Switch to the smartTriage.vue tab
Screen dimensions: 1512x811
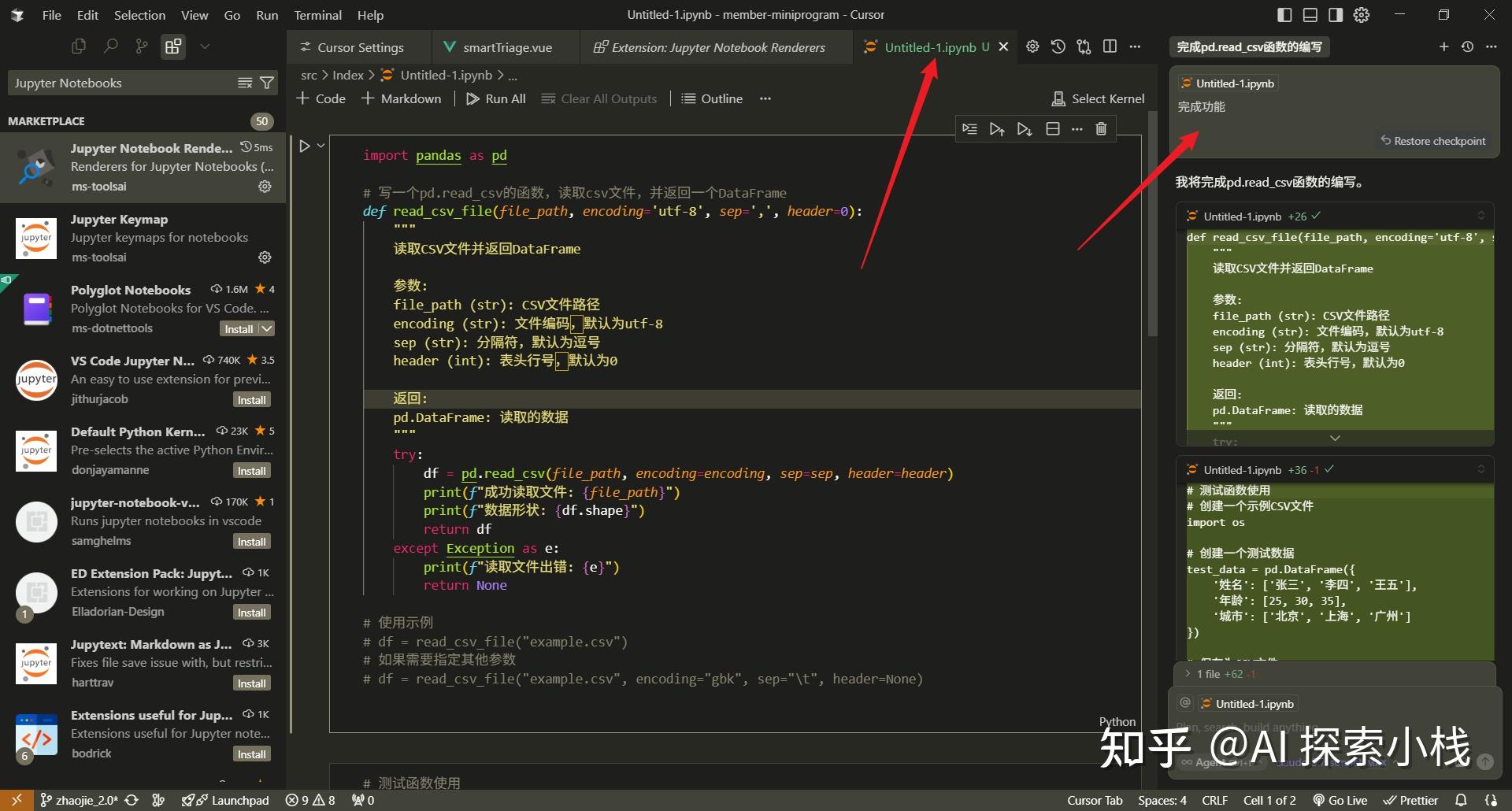point(506,47)
